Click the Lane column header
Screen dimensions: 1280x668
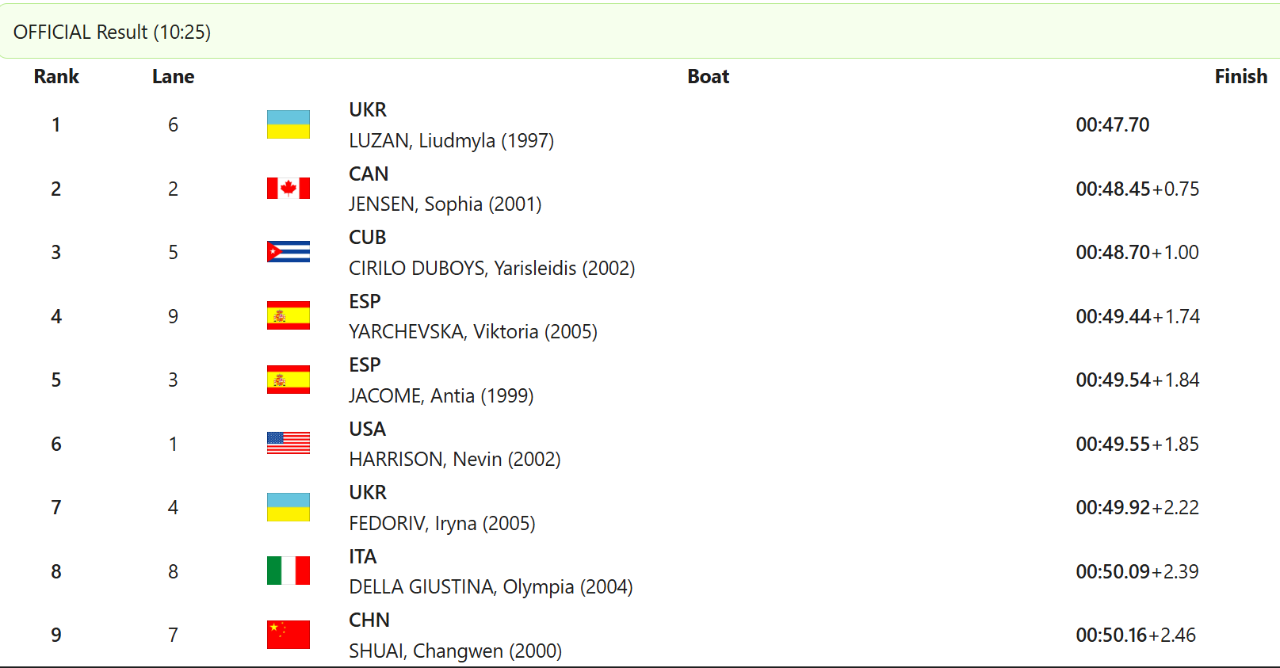[x=173, y=76]
